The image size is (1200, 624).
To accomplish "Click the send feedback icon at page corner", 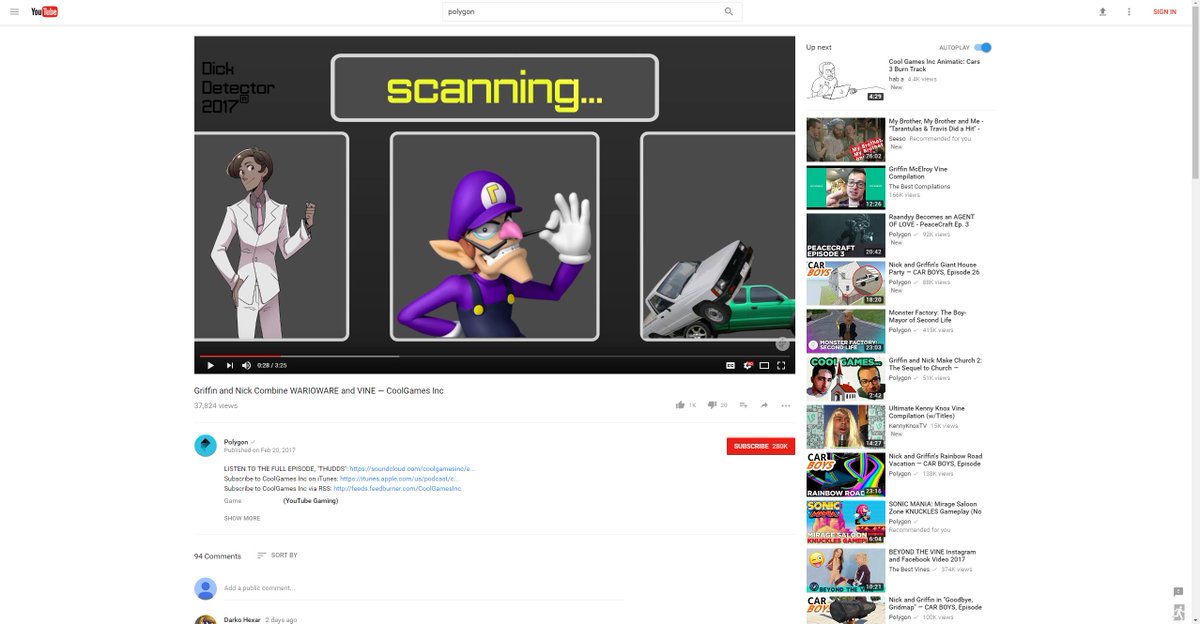I will (x=1178, y=592).
